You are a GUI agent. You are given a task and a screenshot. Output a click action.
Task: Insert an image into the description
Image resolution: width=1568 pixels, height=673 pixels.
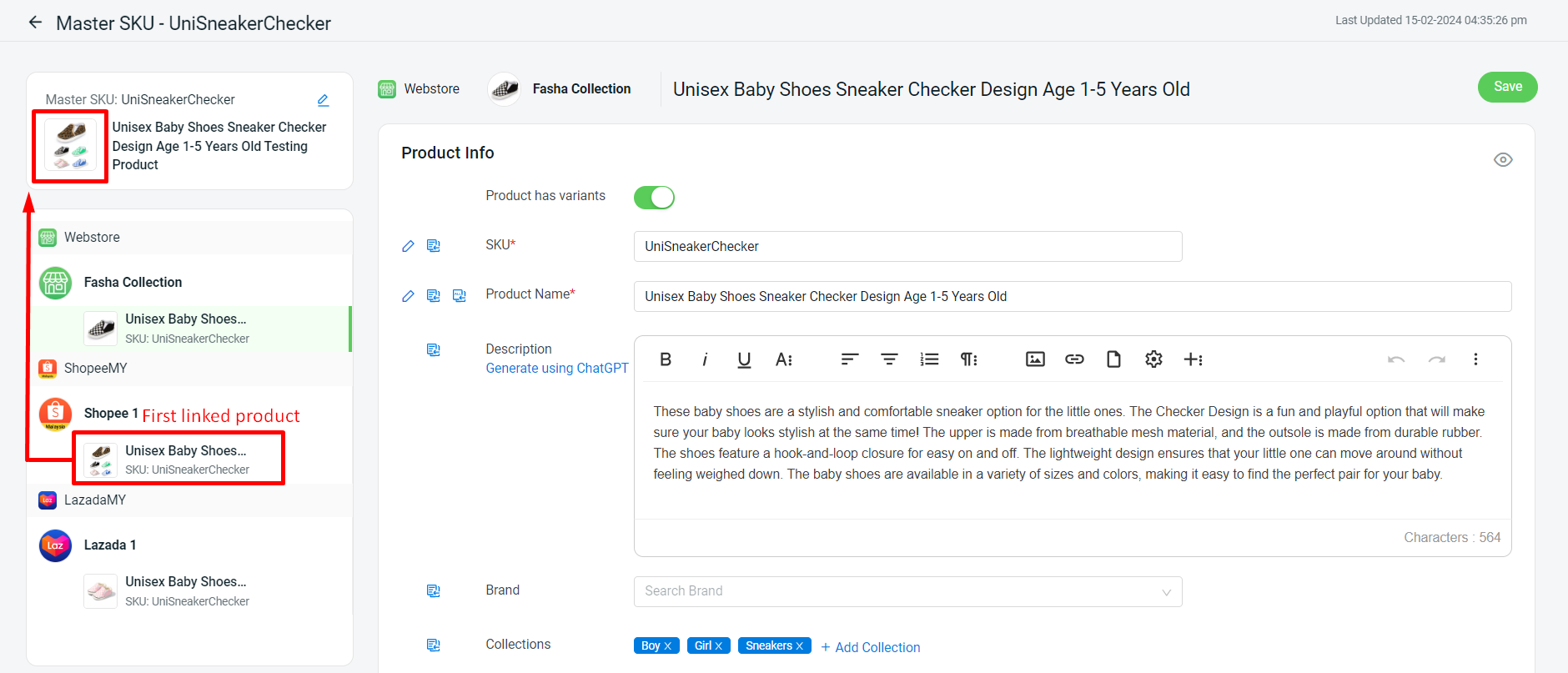click(x=1034, y=359)
